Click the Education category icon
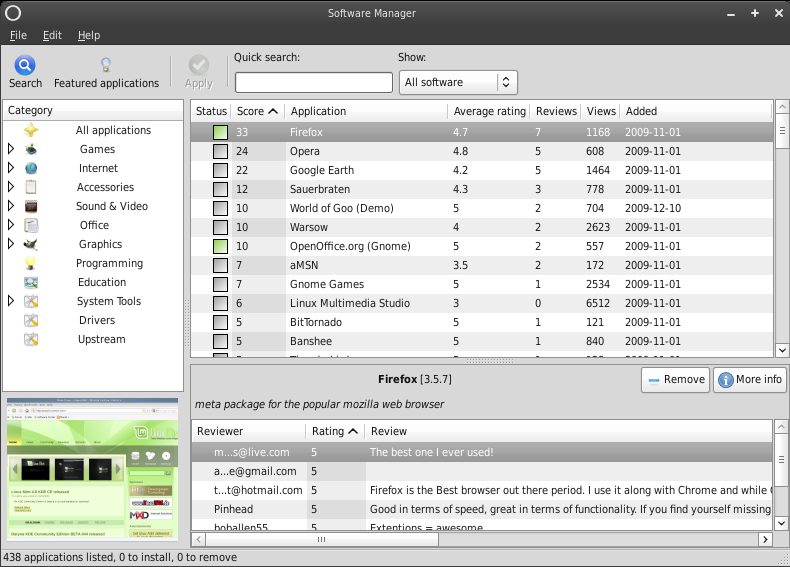This screenshot has width=790, height=567. click(x=31, y=282)
